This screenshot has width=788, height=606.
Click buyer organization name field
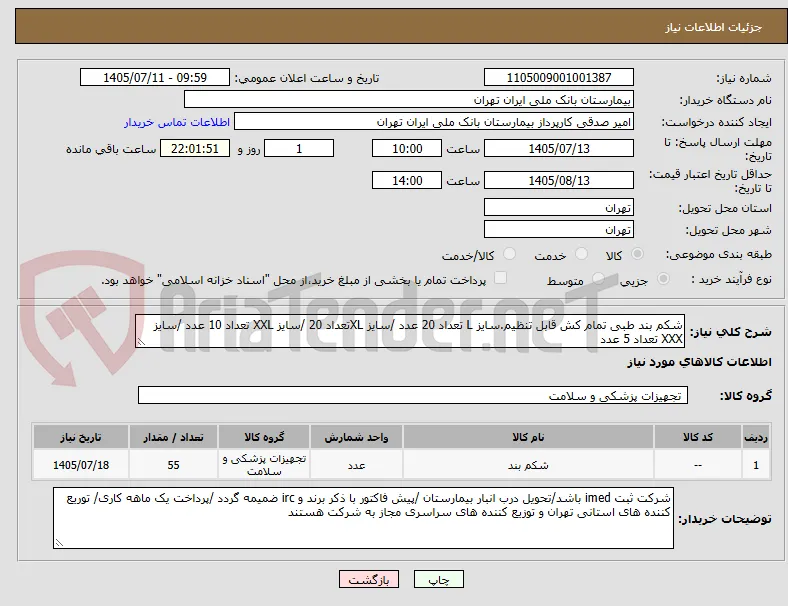[409, 99]
